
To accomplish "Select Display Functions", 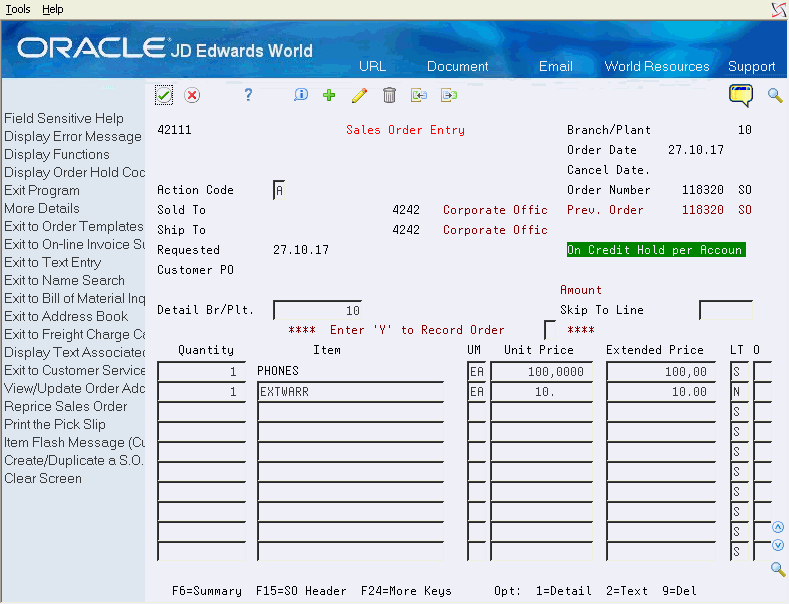I will pyautogui.click(x=57, y=155).
